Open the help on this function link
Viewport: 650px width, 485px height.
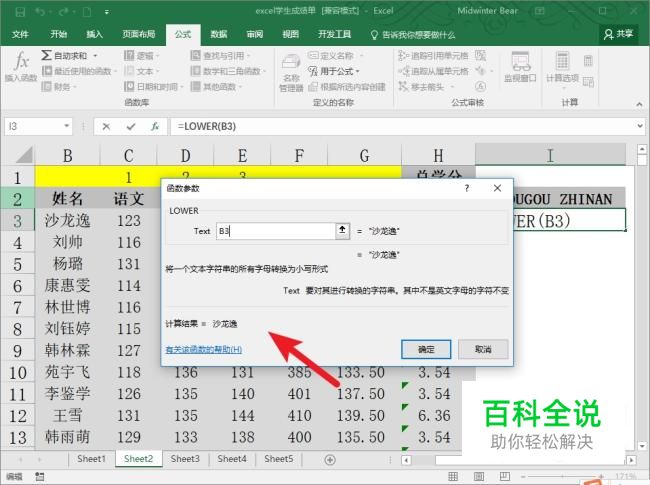click(203, 349)
